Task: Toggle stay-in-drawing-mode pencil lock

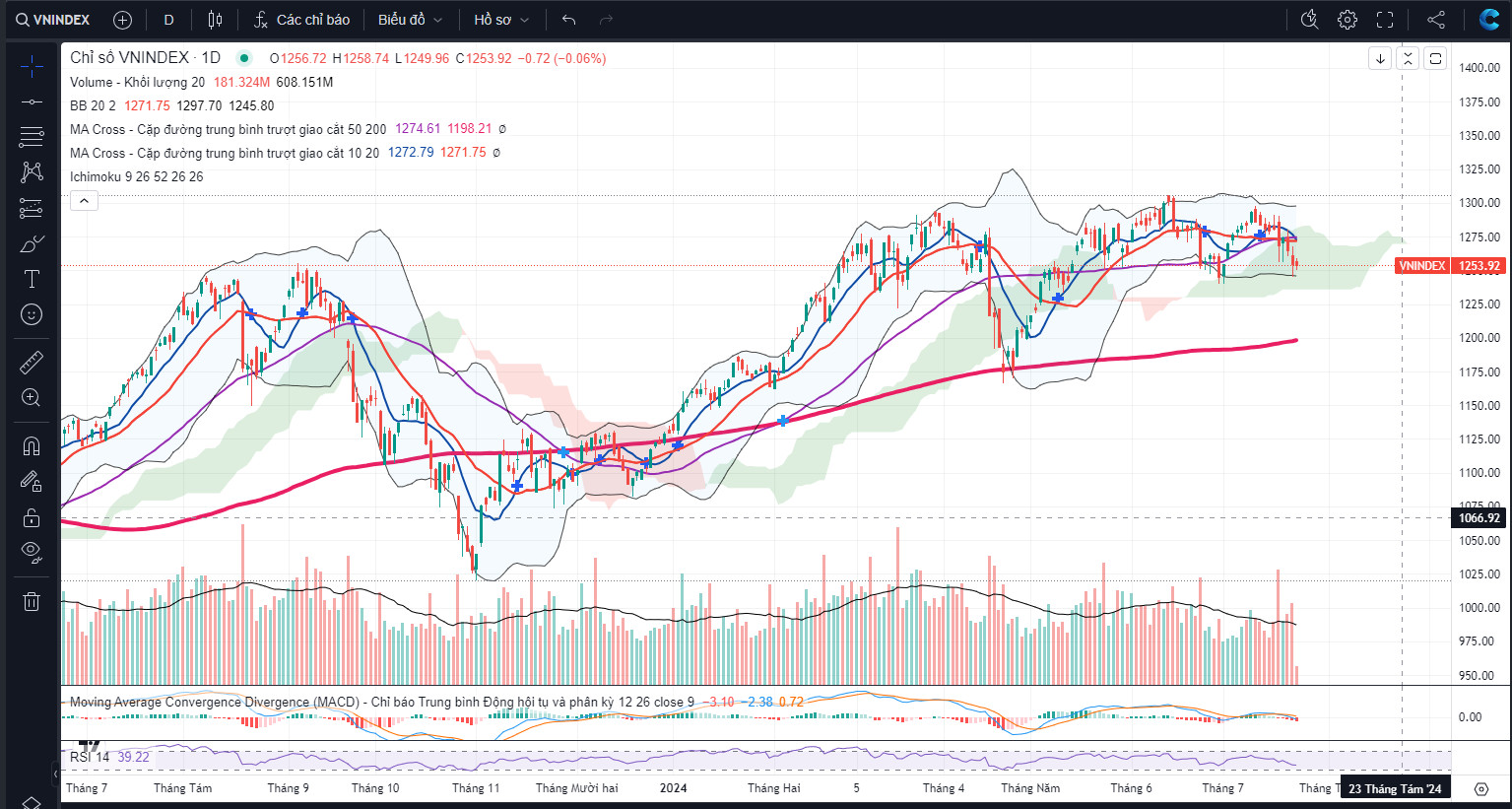Action: [x=32, y=482]
